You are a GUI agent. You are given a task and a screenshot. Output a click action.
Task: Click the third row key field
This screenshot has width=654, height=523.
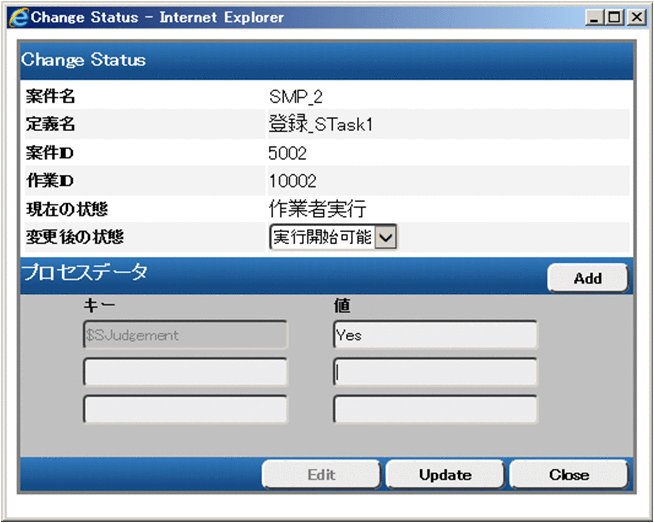click(x=185, y=409)
